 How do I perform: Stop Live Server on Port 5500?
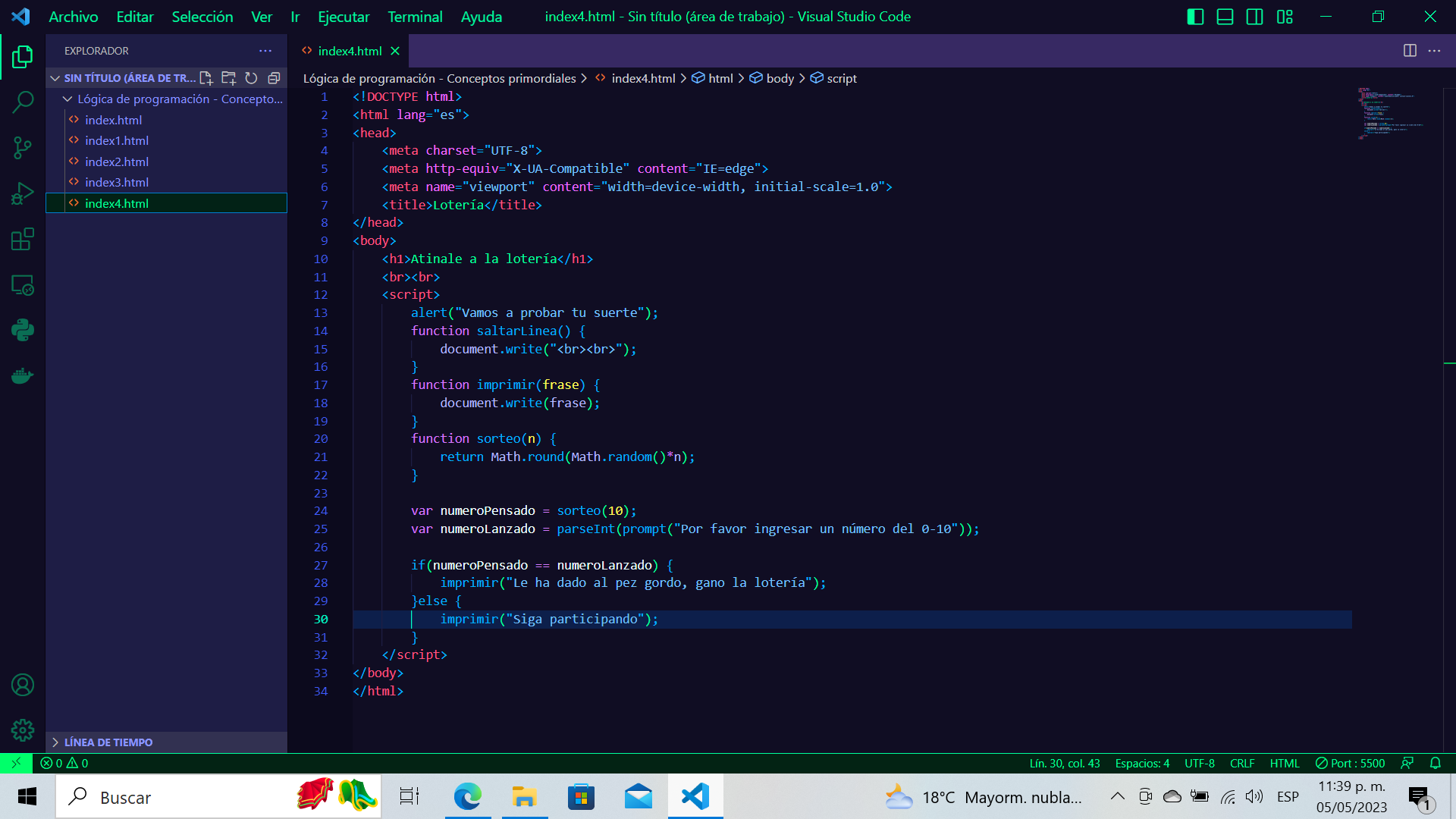point(1351,763)
